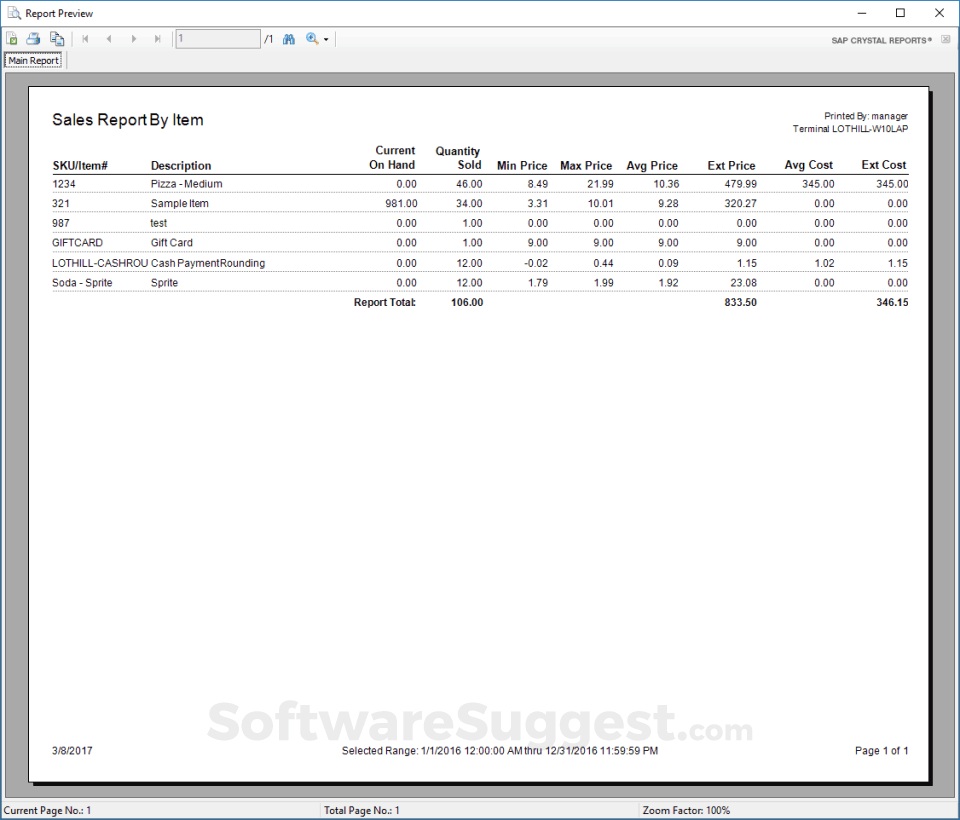Click the Export Report icon
The image size is (960, 820).
point(12,39)
